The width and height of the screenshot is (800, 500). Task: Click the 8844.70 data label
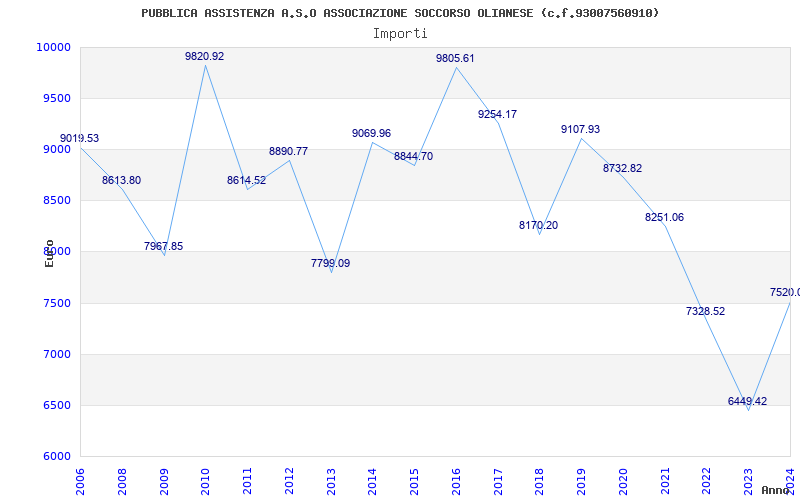coord(413,157)
